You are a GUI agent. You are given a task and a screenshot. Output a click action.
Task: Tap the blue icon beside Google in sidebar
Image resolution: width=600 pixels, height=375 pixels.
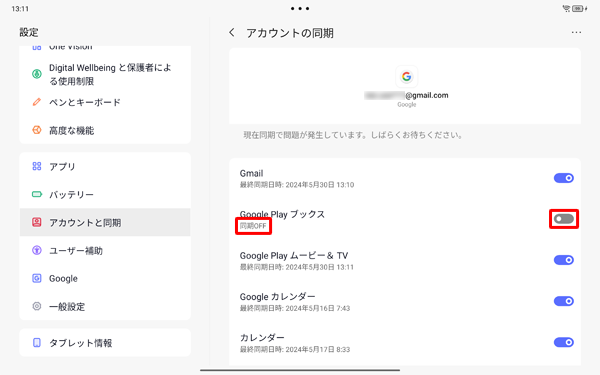tap(37, 278)
